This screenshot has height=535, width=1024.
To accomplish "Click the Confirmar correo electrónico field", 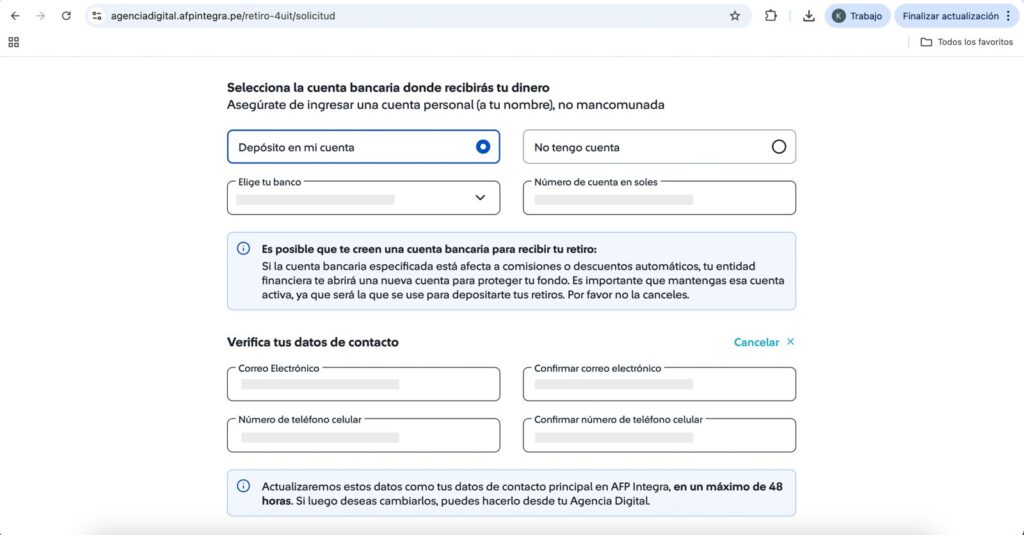I will (x=659, y=384).
